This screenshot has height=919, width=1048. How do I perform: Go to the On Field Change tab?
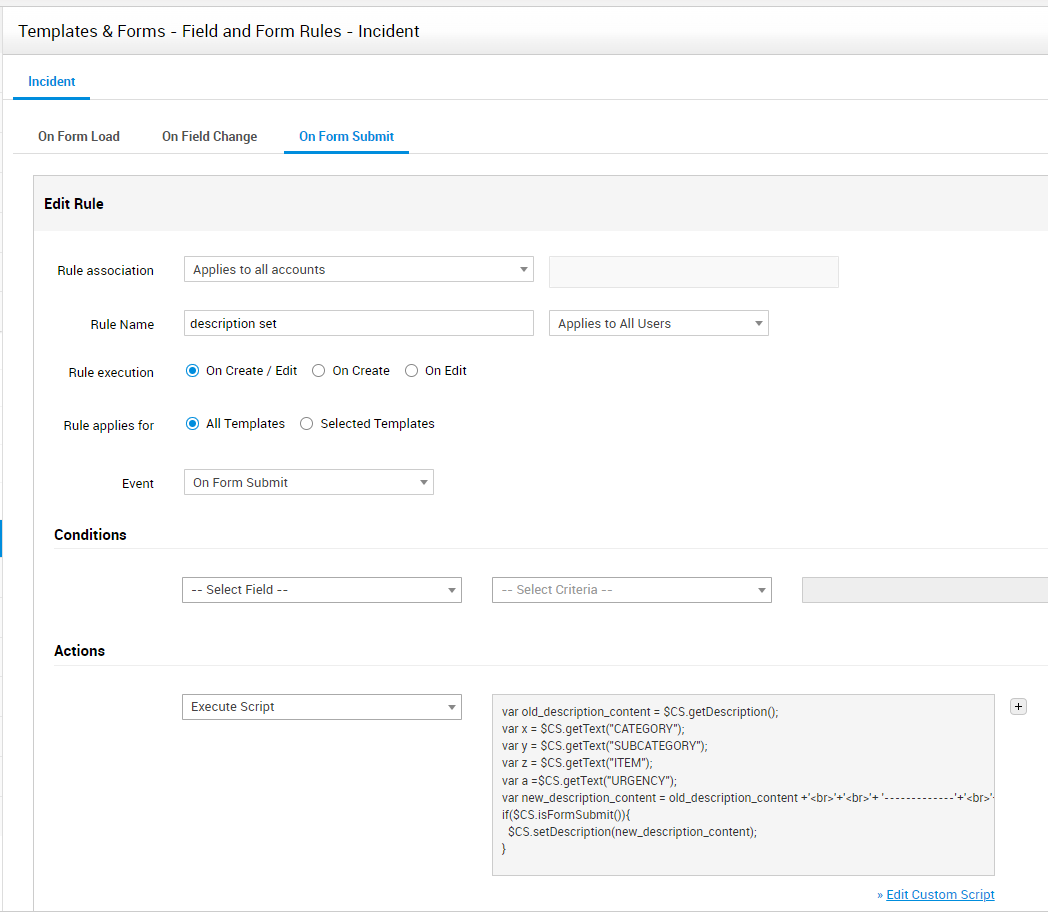pos(209,136)
